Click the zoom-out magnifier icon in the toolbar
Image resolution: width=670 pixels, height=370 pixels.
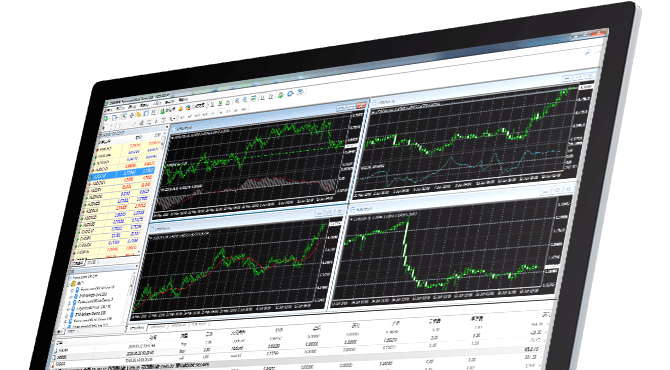tap(245, 100)
